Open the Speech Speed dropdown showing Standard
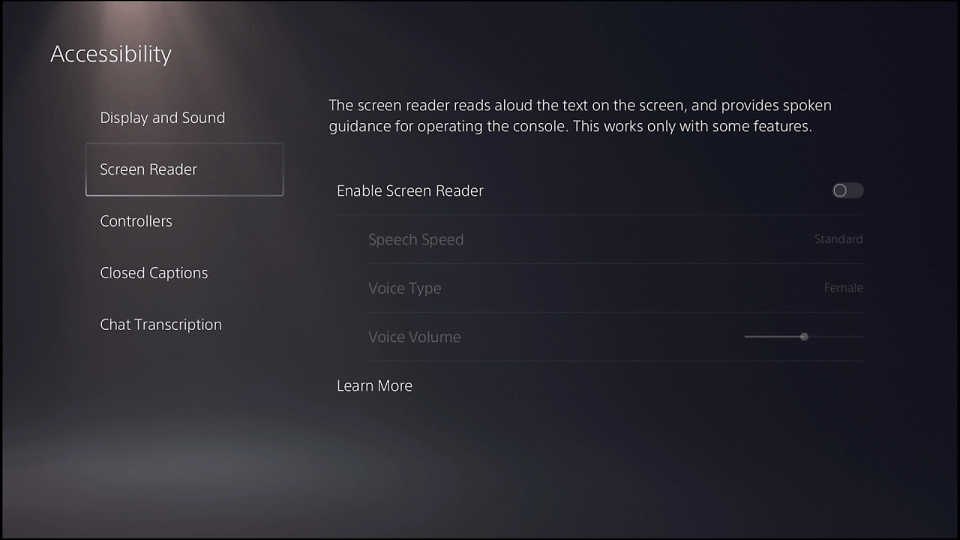The image size is (960, 540). tap(838, 239)
